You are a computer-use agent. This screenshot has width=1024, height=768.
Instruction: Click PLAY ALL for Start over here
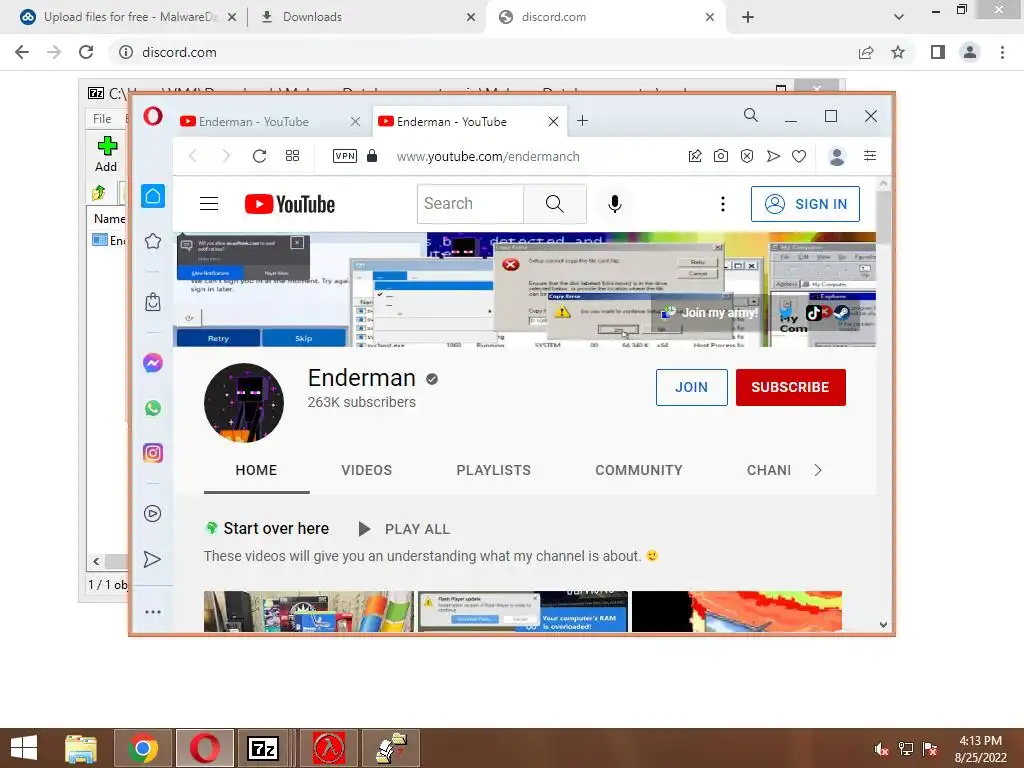[x=404, y=529]
